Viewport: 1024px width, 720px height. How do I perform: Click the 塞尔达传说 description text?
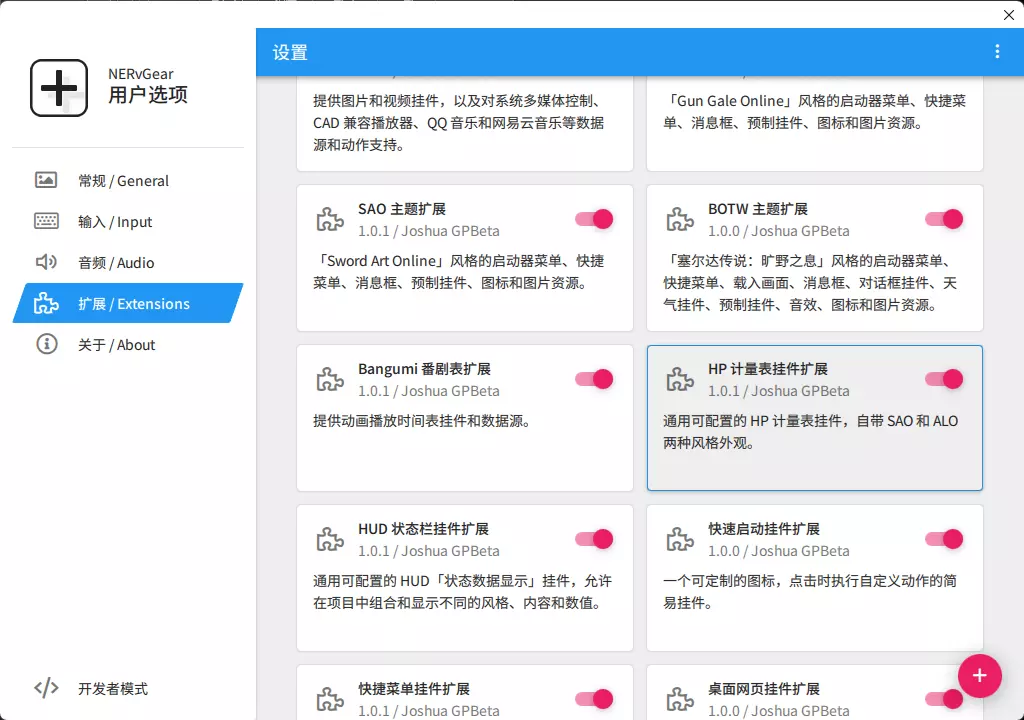[810, 283]
